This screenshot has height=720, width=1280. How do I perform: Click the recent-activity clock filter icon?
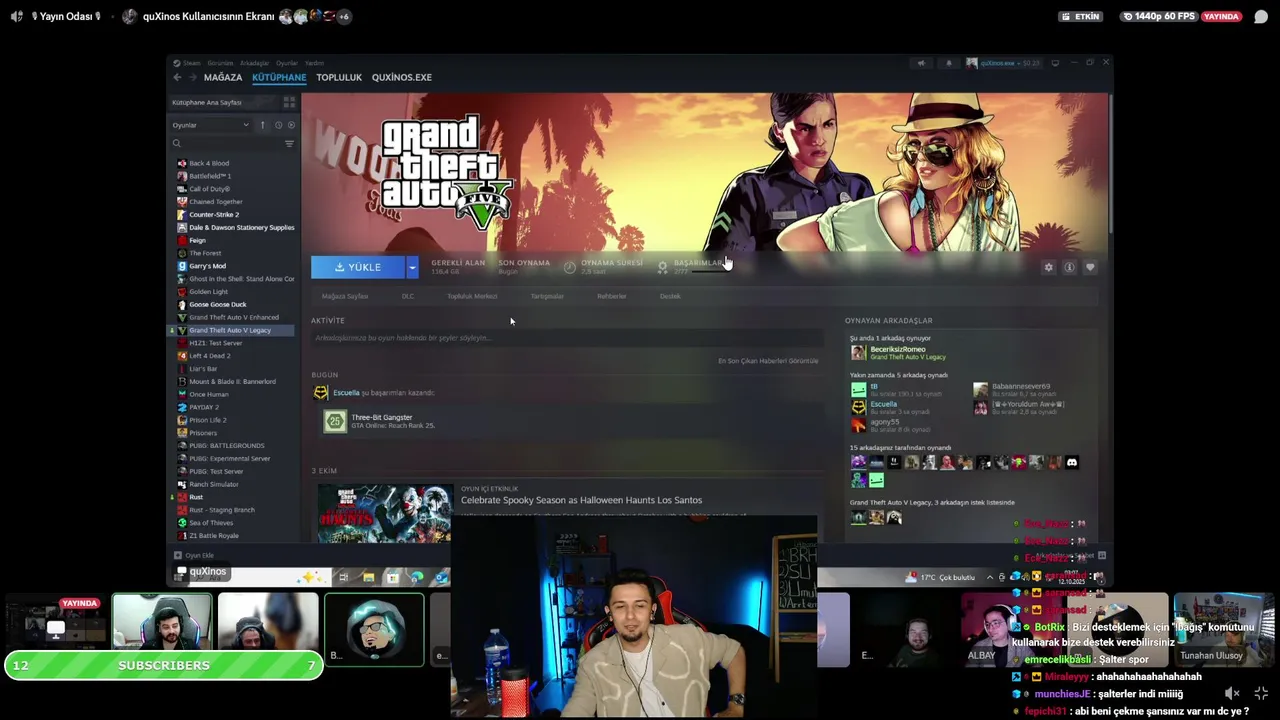click(x=278, y=125)
